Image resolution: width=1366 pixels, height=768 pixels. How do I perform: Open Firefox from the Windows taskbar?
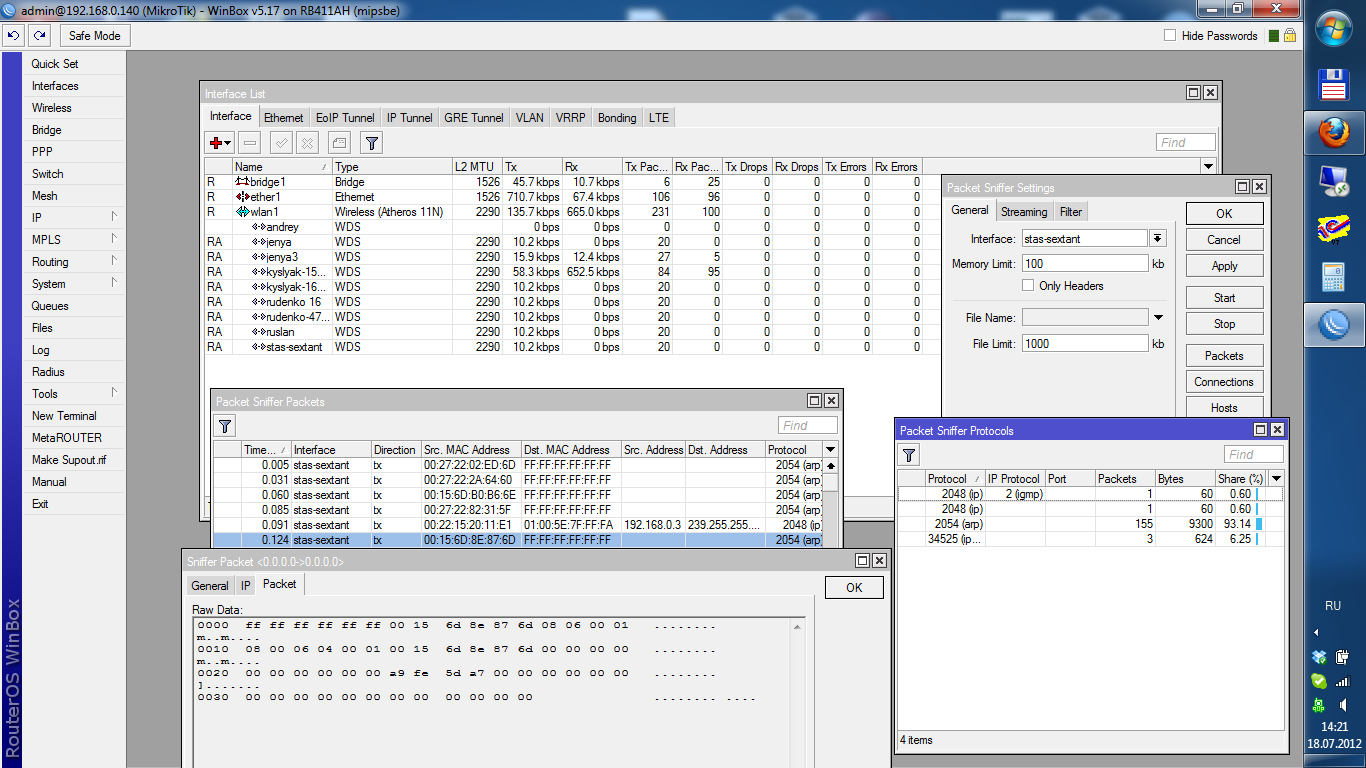(1334, 131)
